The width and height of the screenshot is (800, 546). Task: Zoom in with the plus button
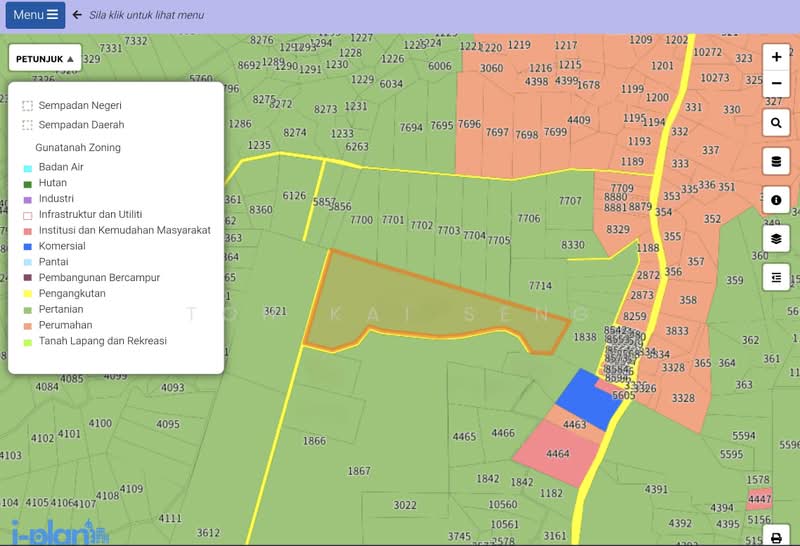(776, 57)
